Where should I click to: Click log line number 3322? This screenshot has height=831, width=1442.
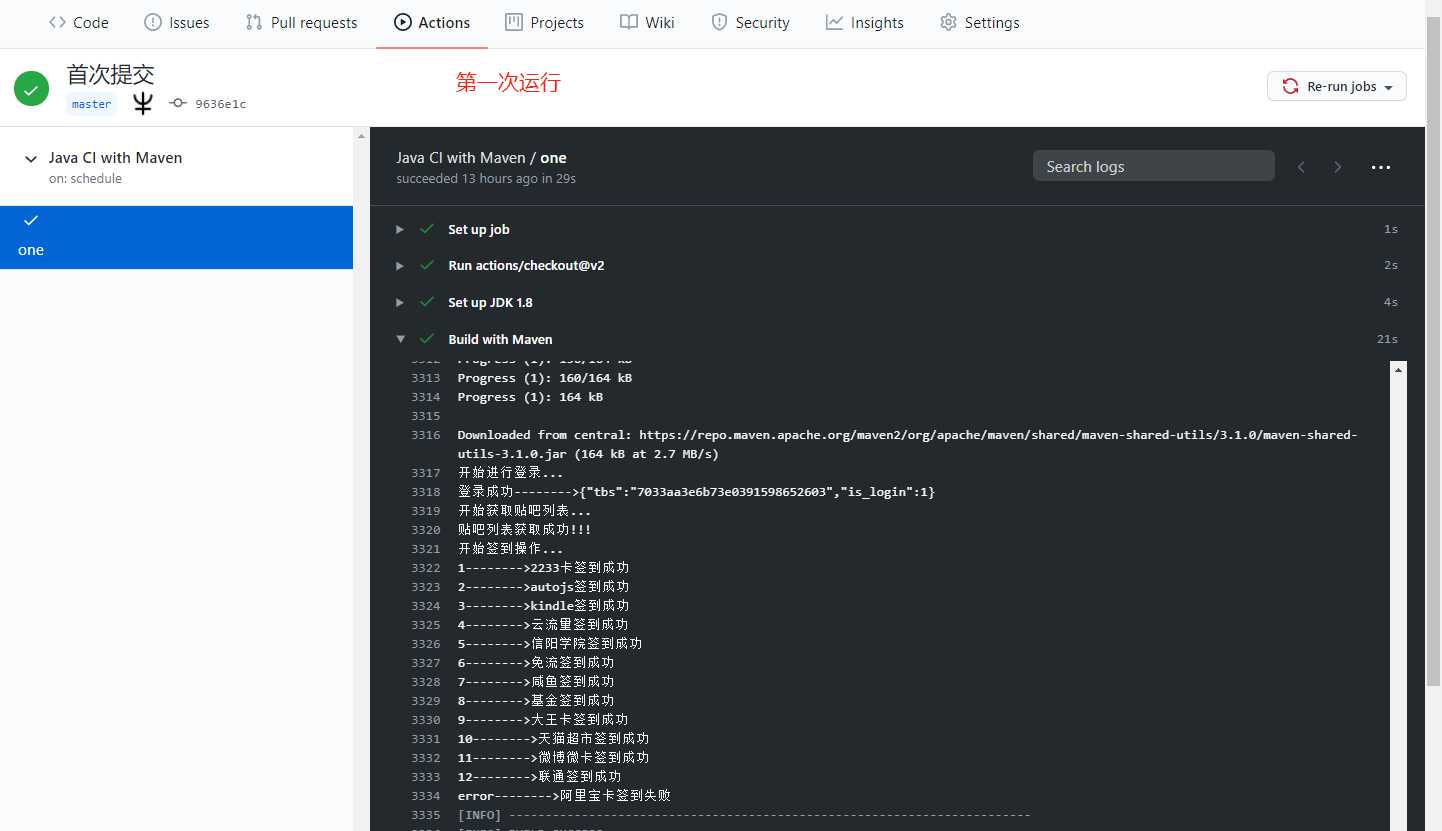click(425, 568)
